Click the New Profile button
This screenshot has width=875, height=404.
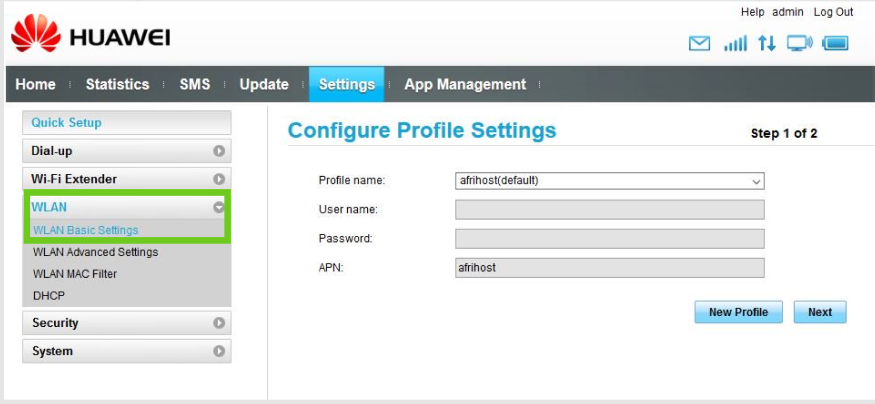[x=738, y=312]
